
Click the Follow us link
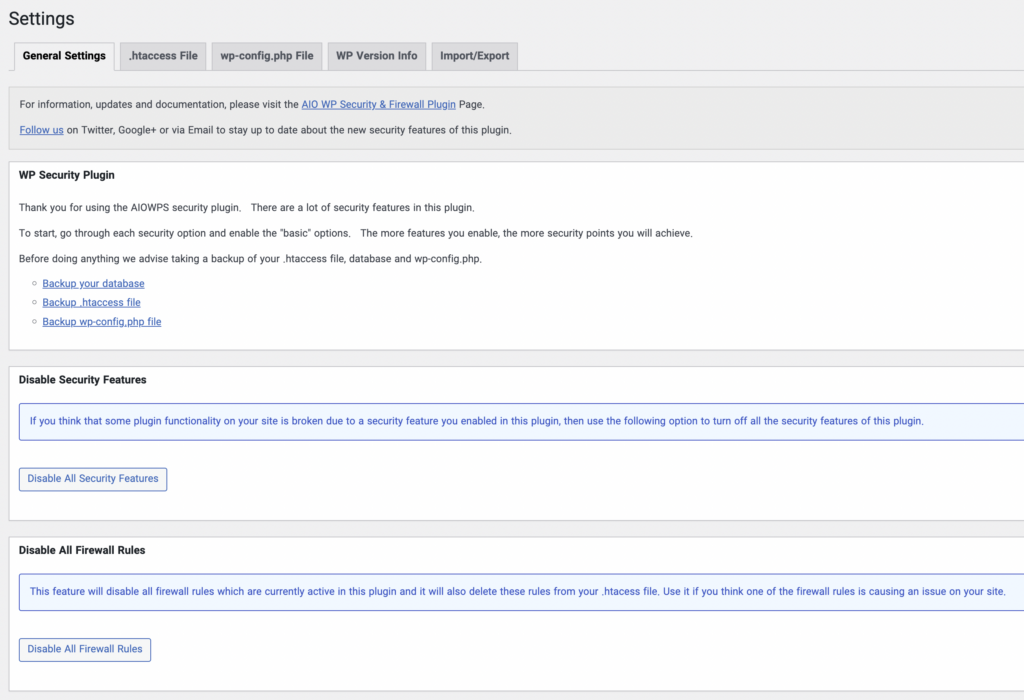coord(41,130)
